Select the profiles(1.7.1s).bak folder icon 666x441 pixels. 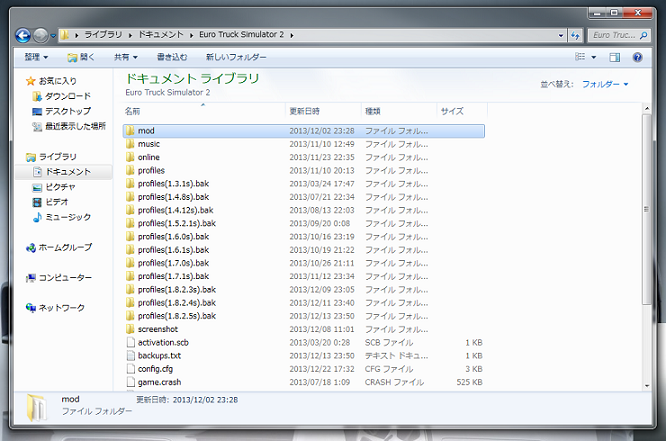tap(130, 276)
